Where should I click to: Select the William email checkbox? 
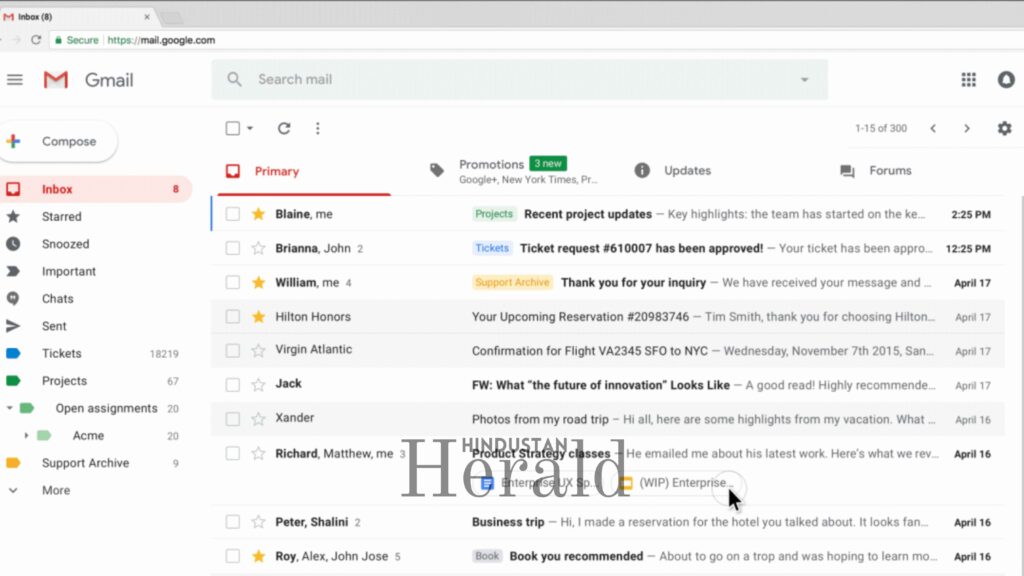coord(232,282)
